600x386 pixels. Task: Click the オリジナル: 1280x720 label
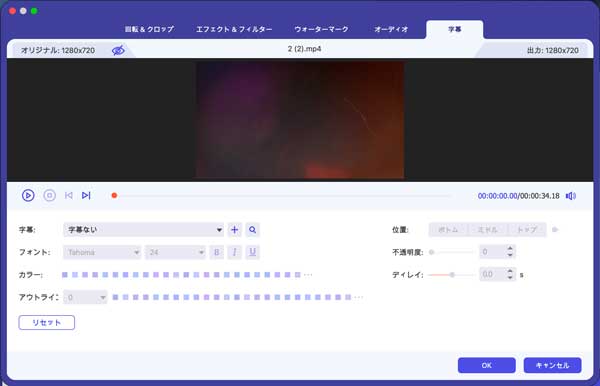[58, 50]
